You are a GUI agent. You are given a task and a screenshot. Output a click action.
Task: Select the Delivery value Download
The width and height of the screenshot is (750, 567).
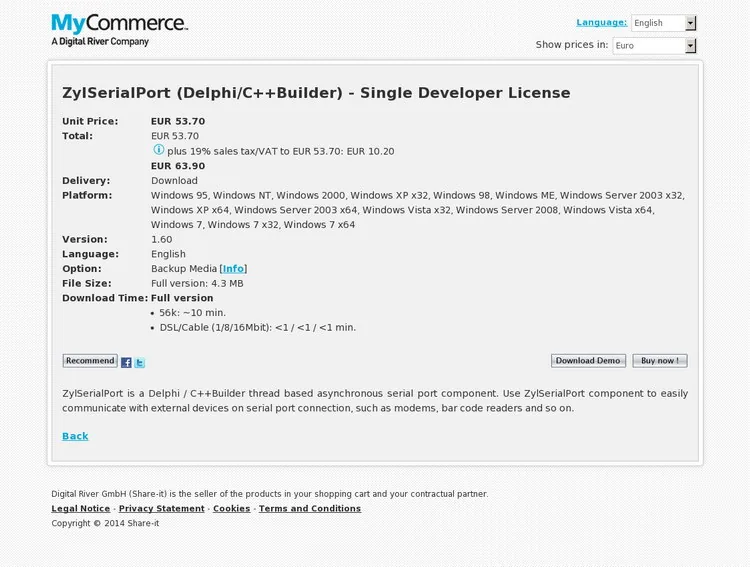point(174,181)
